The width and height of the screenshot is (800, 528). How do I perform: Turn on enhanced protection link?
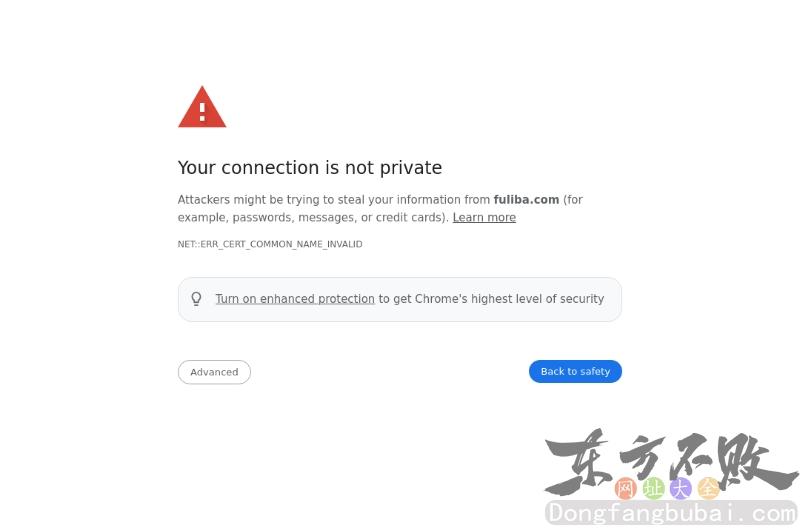pyautogui.click(x=295, y=299)
